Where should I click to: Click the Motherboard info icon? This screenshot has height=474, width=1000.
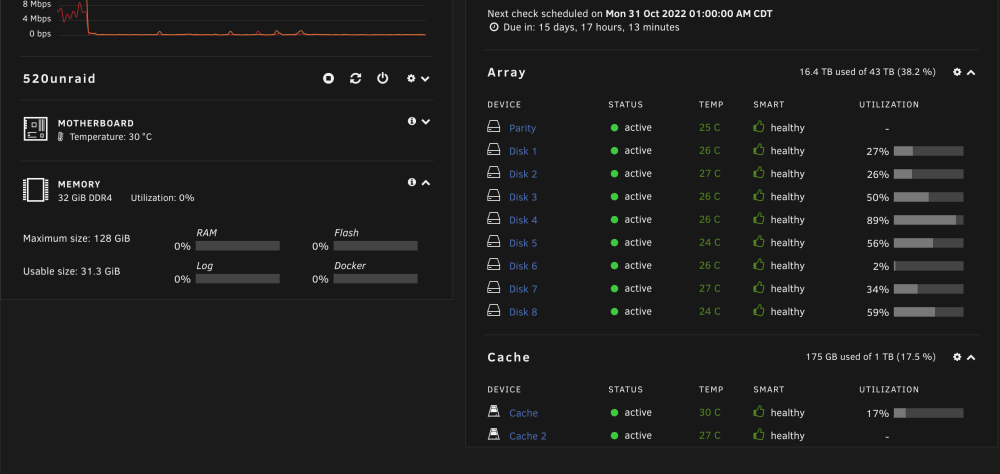[412, 121]
